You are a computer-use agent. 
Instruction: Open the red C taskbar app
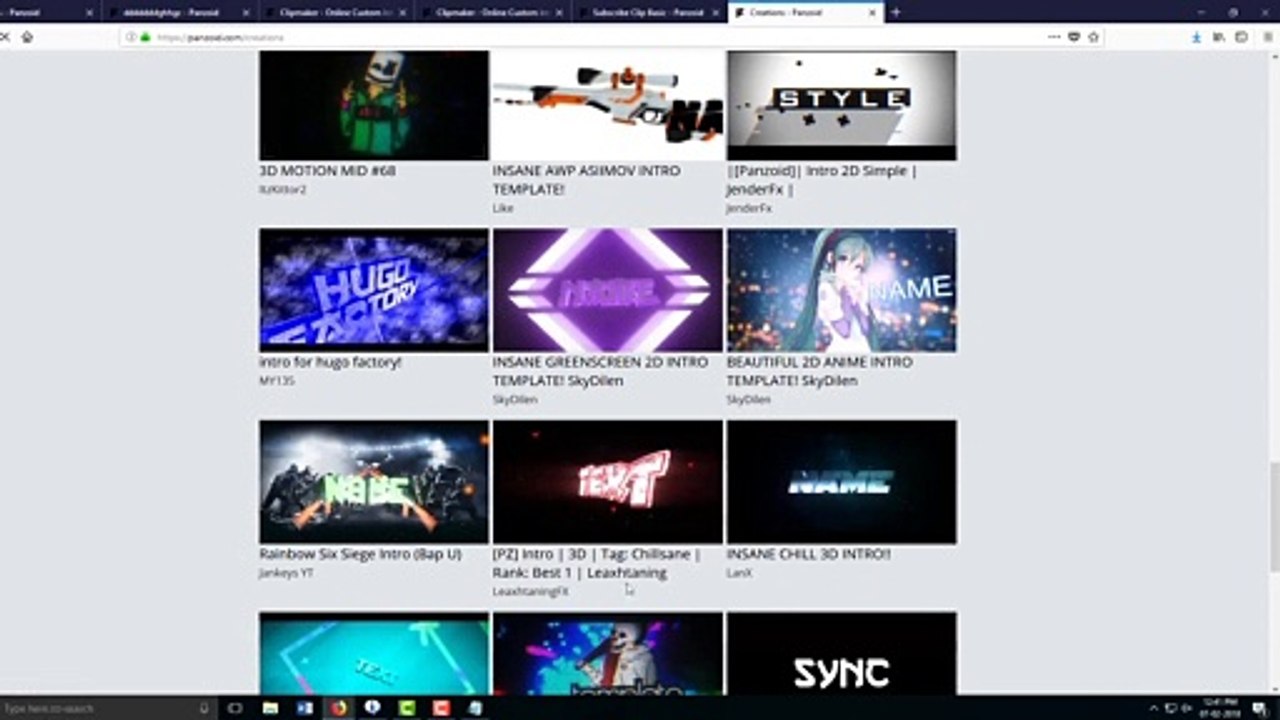click(441, 708)
